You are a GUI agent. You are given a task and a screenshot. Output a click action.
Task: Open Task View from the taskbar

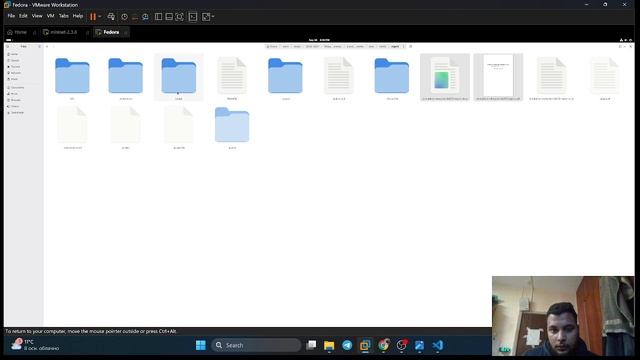pyautogui.click(x=311, y=345)
